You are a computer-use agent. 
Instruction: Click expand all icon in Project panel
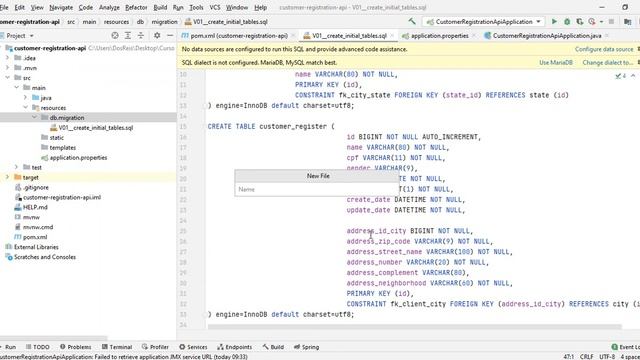pos(128,36)
